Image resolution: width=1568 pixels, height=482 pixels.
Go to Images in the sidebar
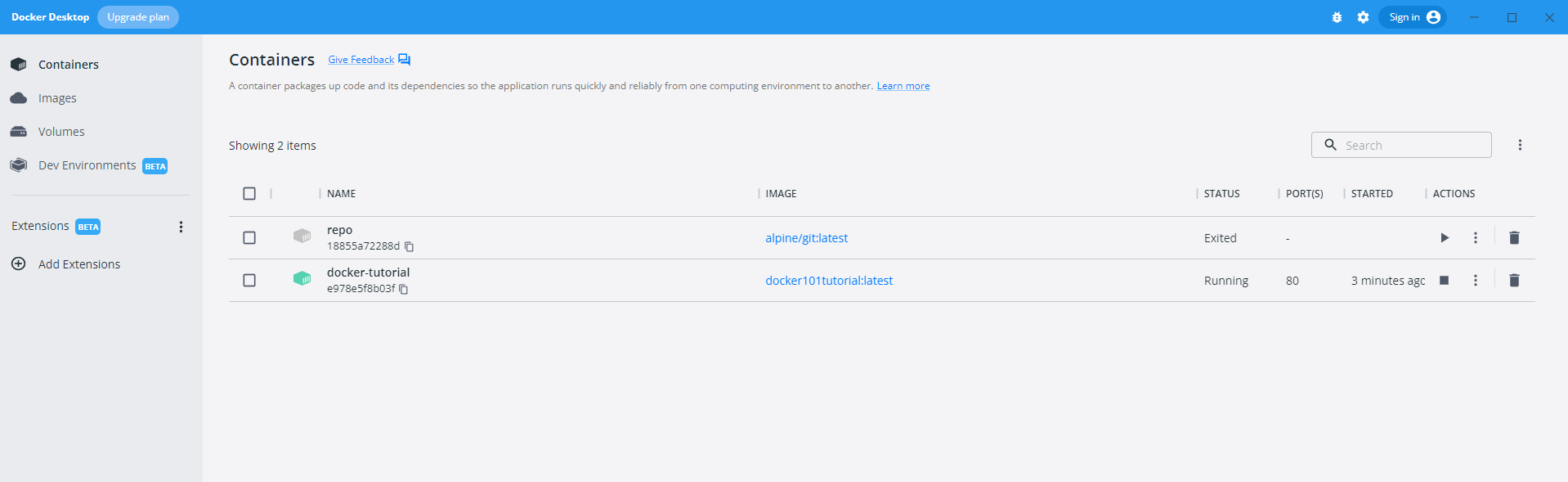point(57,98)
